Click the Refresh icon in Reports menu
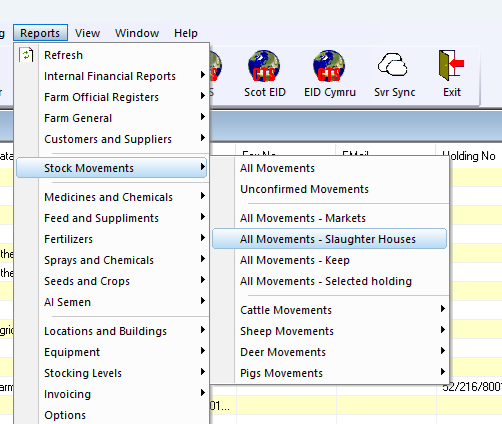Image resolution: width=502 pixels, height=424 pixels. (x=26, y=55)
